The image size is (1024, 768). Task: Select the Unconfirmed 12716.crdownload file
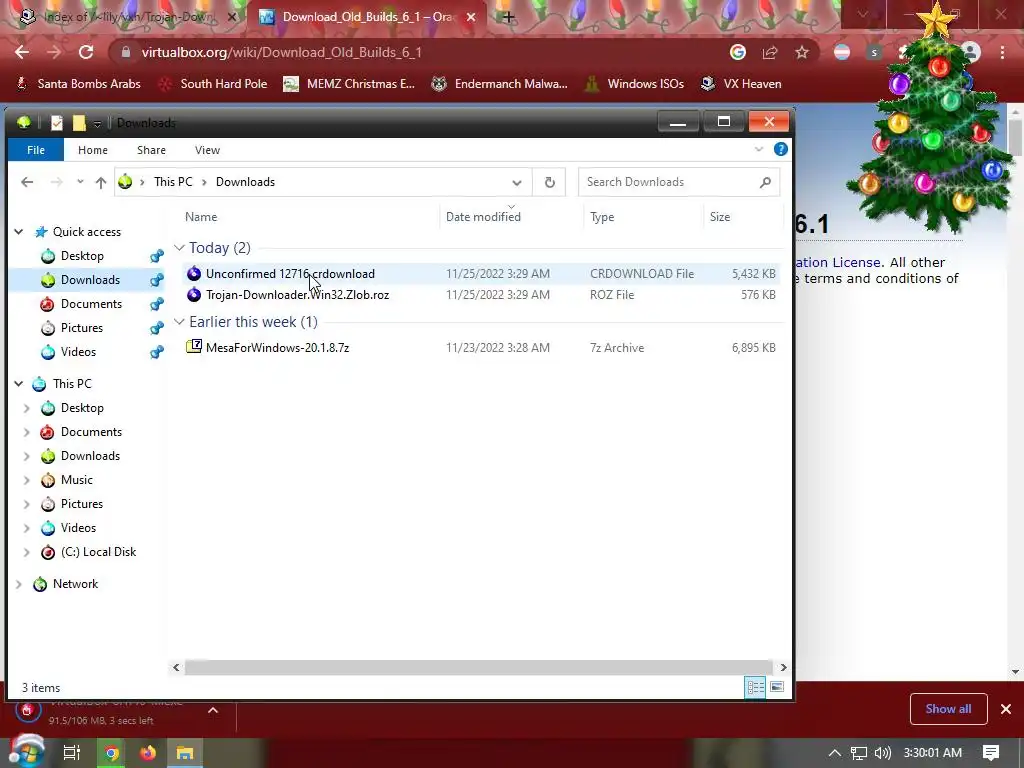click(480, 274)
